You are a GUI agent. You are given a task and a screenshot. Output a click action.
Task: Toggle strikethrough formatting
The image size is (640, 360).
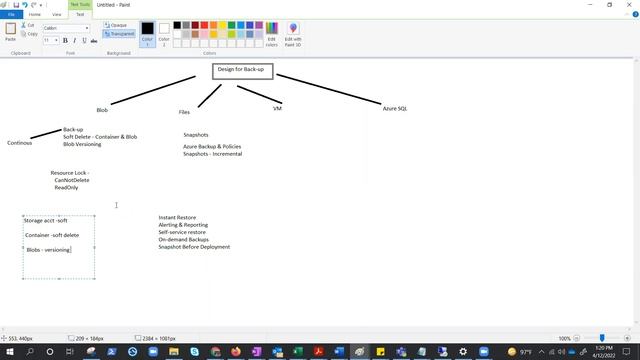[94, 40]
